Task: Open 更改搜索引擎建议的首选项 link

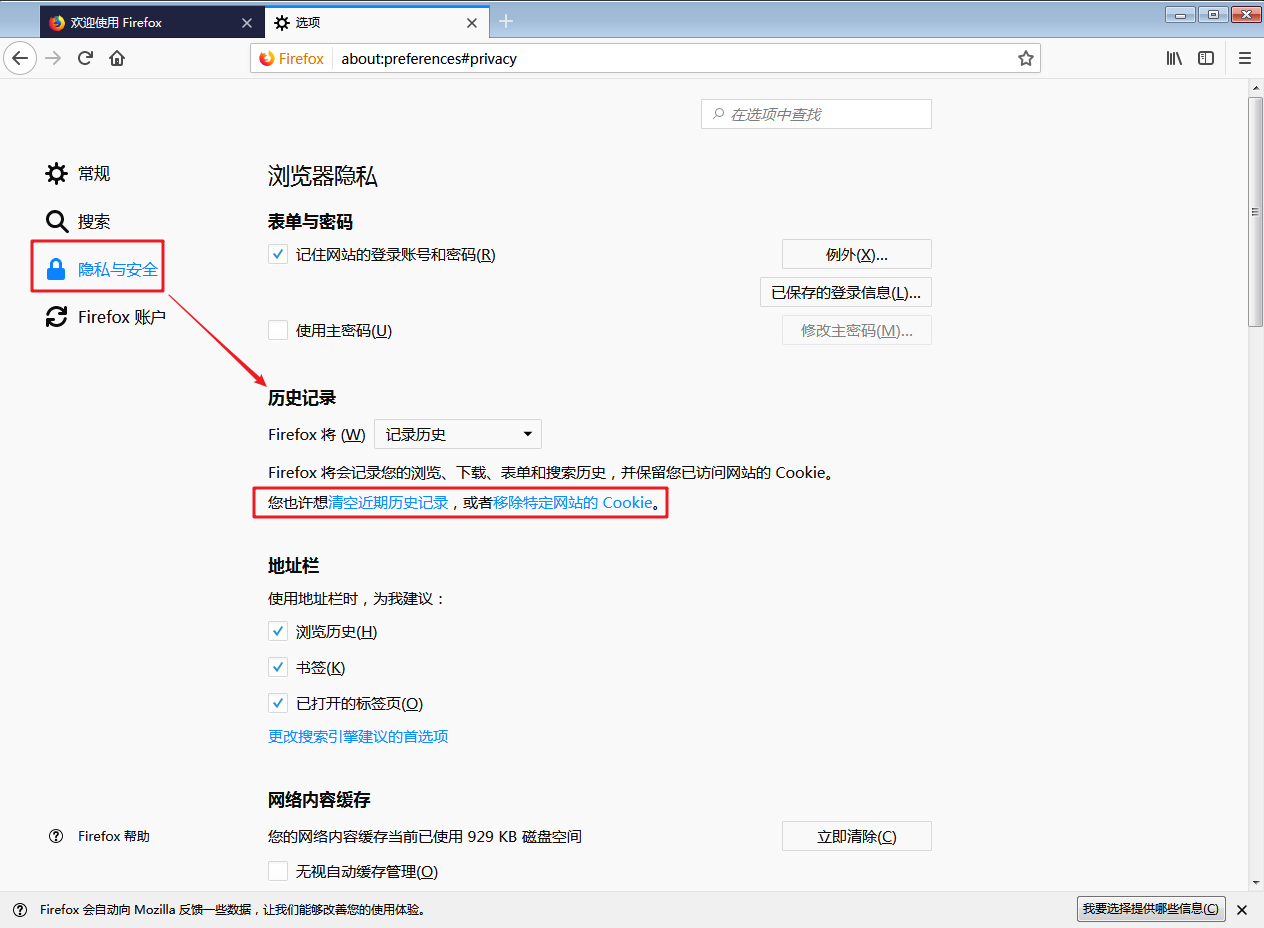Action: (358, 736)
